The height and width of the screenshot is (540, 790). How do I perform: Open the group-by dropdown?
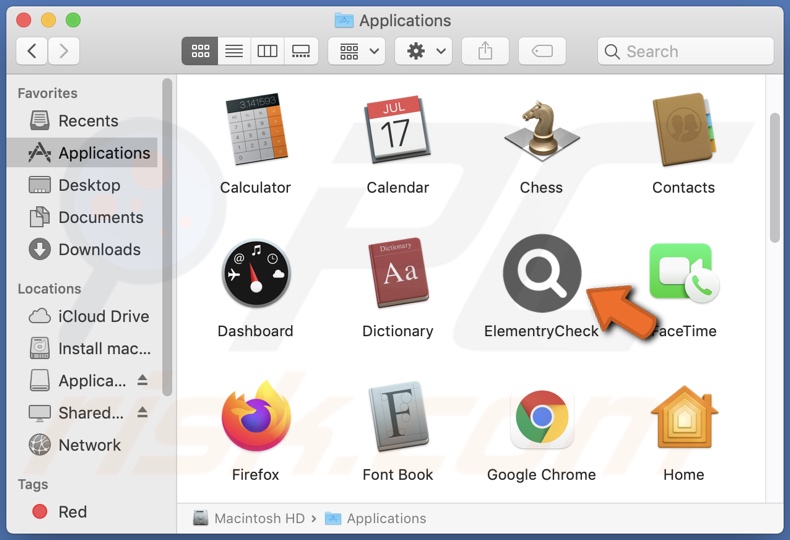coord(357,51)
